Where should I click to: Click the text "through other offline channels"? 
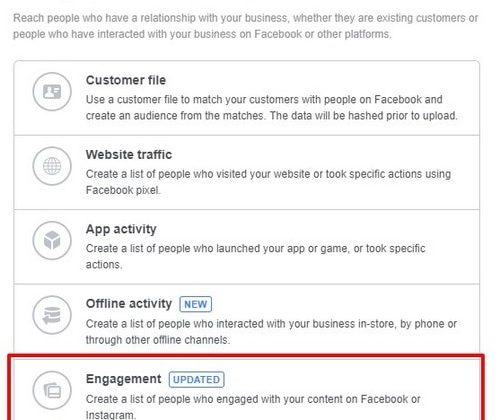(x=158, y=340)
